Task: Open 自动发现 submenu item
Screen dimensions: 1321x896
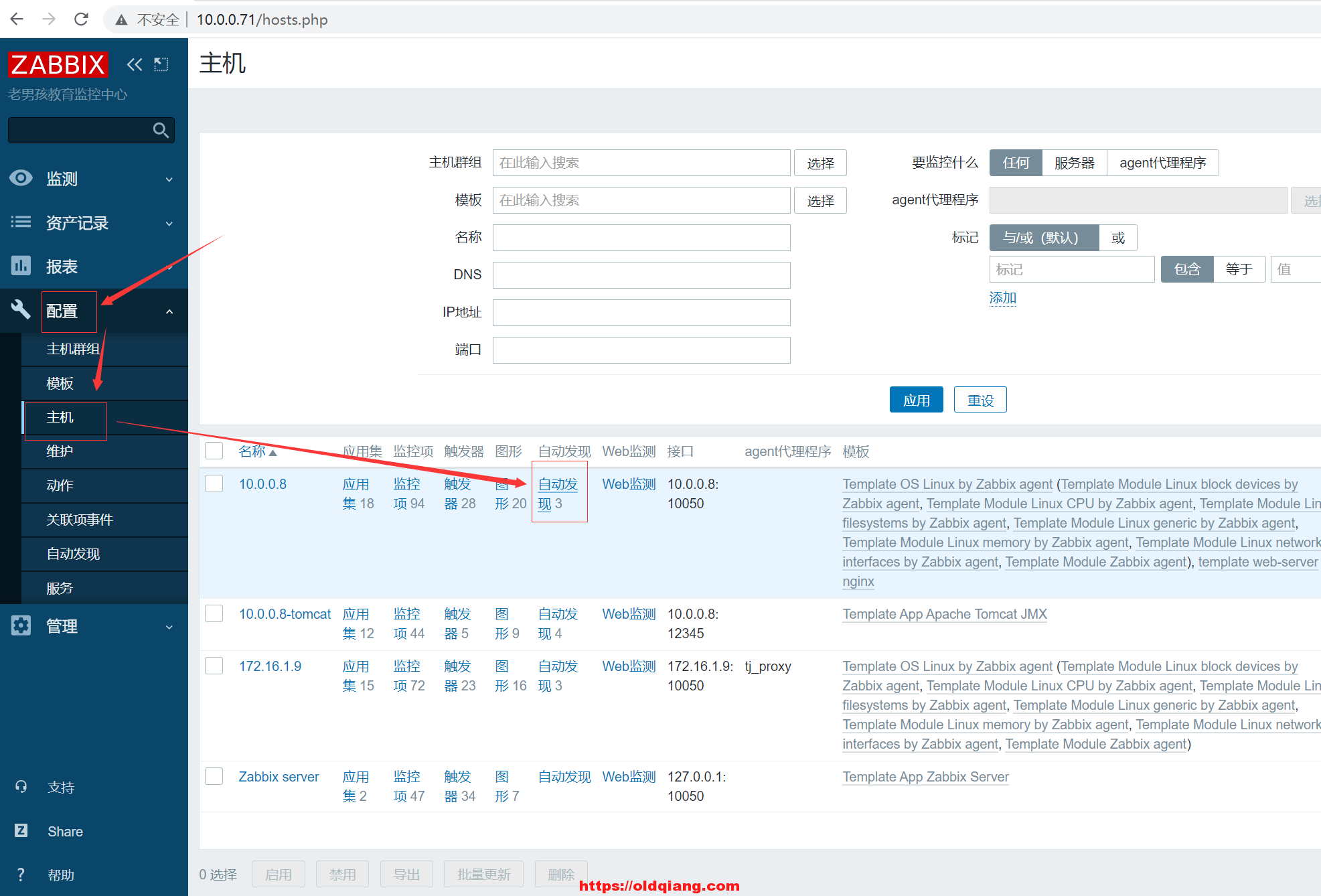Action: pyautogui.click(x=104, y=554)
